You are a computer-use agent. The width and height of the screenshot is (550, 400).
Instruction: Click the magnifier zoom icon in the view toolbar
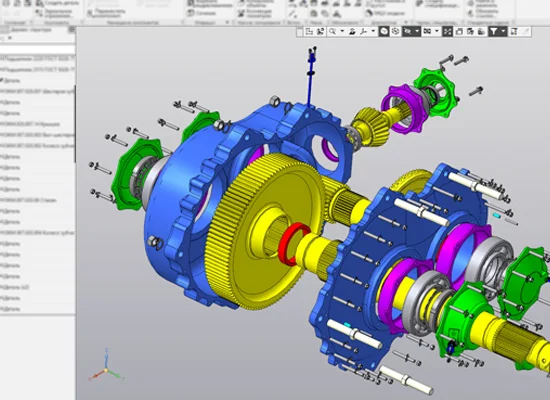(332, 32)
